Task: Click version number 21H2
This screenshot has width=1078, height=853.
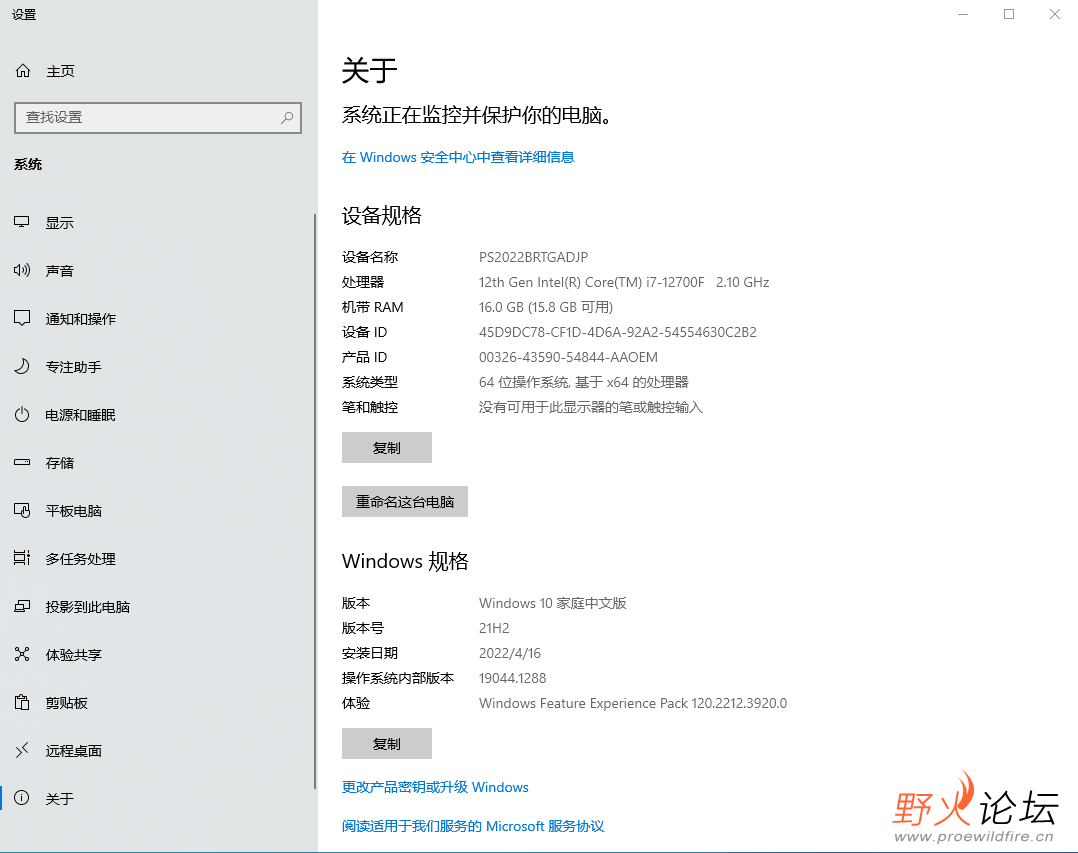Action: [x=494, y=628]
